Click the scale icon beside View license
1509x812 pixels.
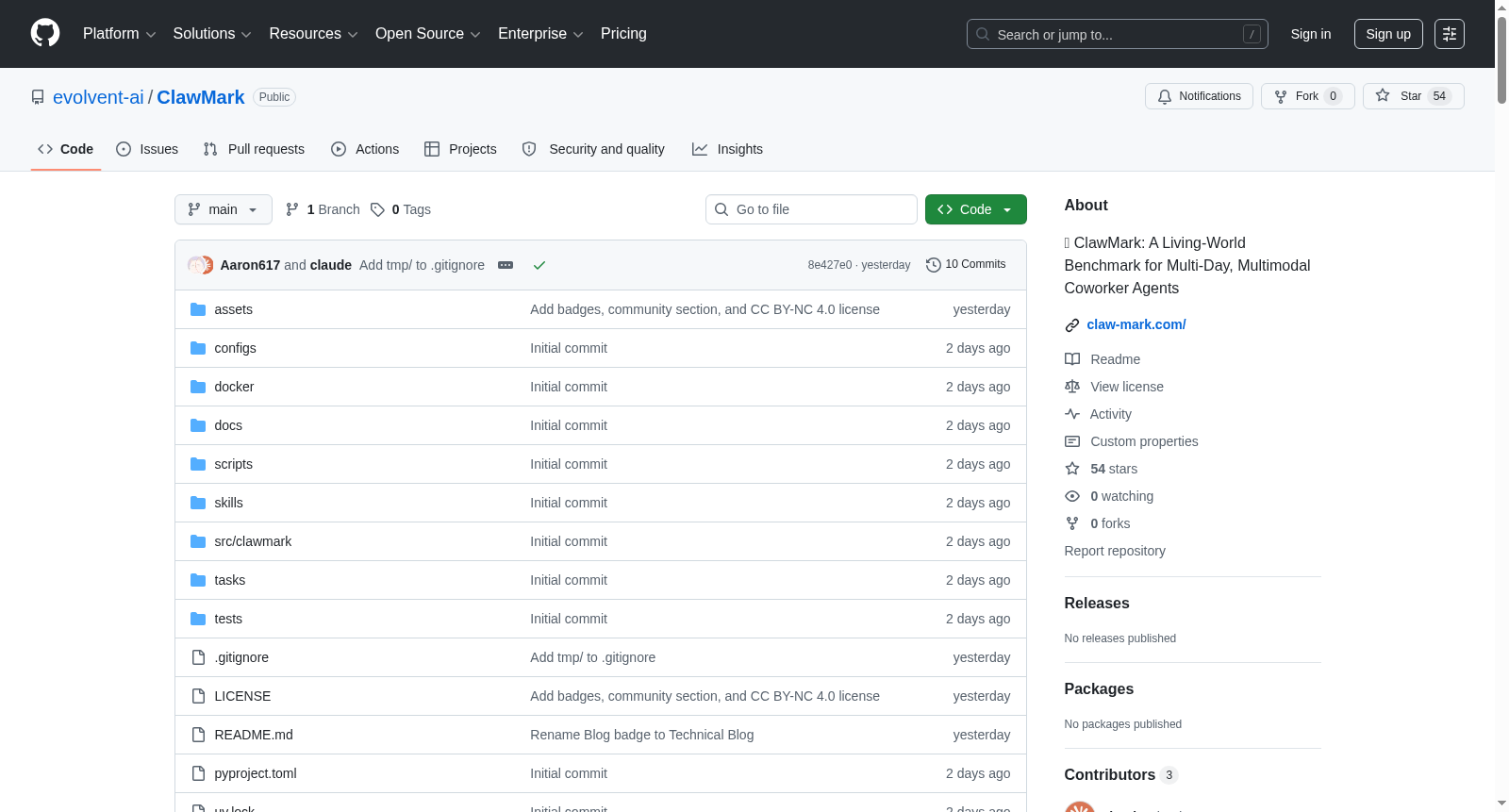point(1072,387)
